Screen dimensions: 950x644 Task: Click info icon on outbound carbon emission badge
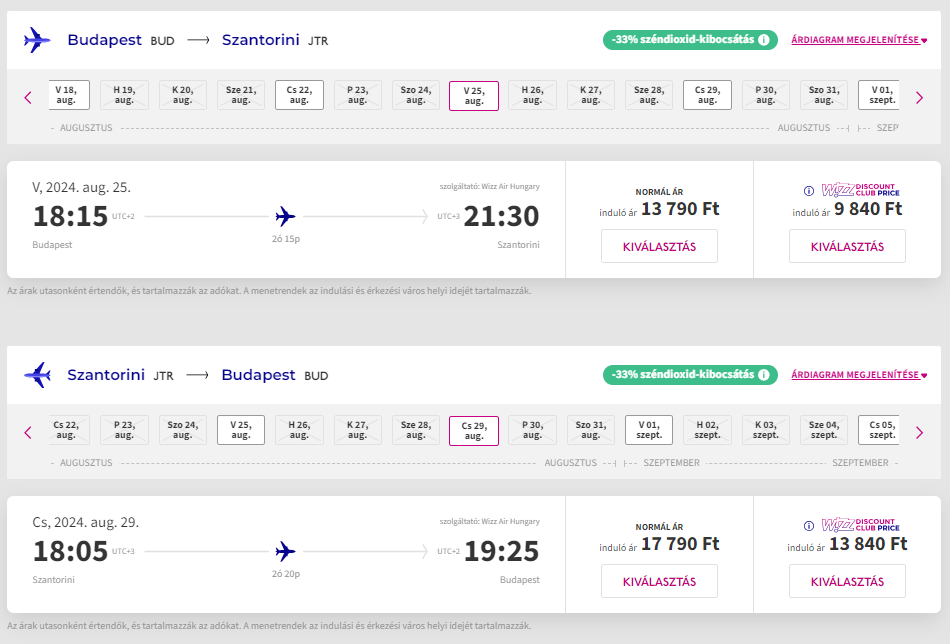pyautogui.click(x=764, y=40)
